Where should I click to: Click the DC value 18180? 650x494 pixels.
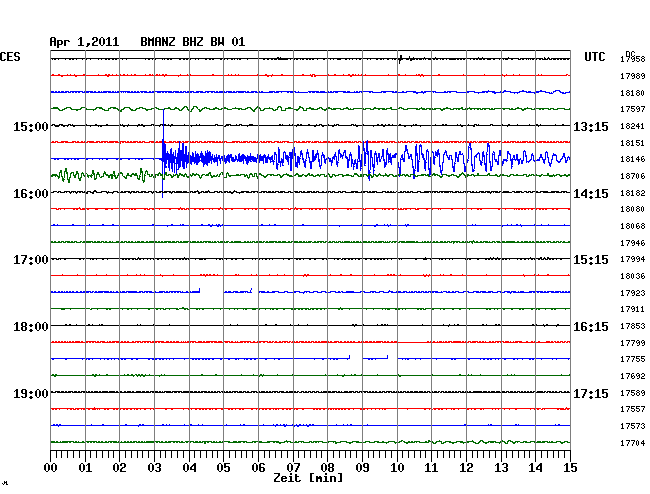(633, 93)
